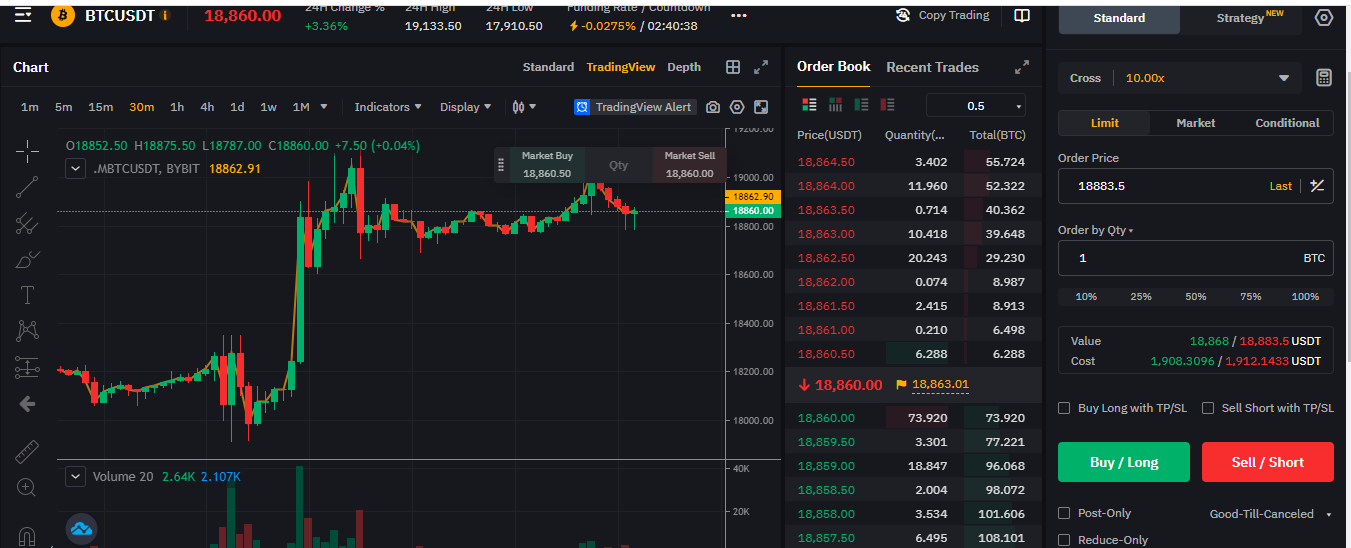Viewport: 1351px width, 548px height.
Task: Switch chart to Depth view
Action: click(684, 67)
